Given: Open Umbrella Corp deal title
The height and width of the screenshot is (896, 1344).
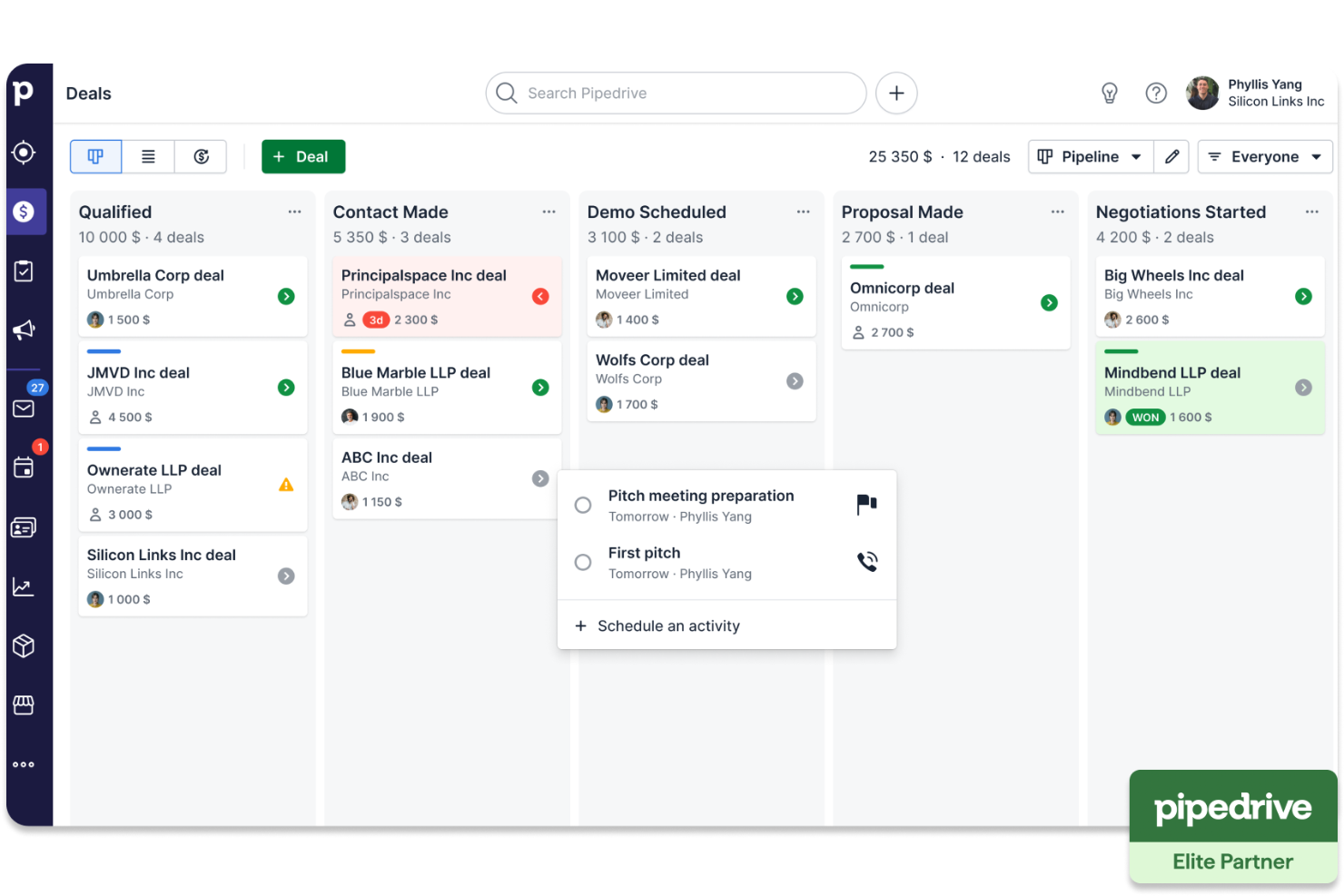Looking at the screenshot, I should pyautogui.click(x=155, y=275).
